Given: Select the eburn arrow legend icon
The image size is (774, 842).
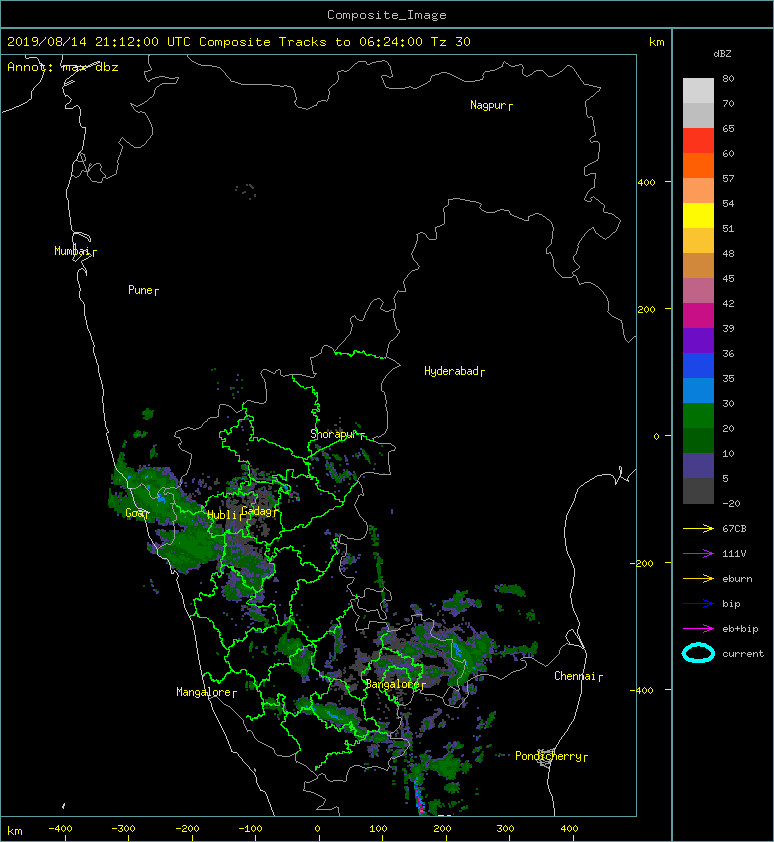Looking at the screenshot, I should tap(698, 579).
